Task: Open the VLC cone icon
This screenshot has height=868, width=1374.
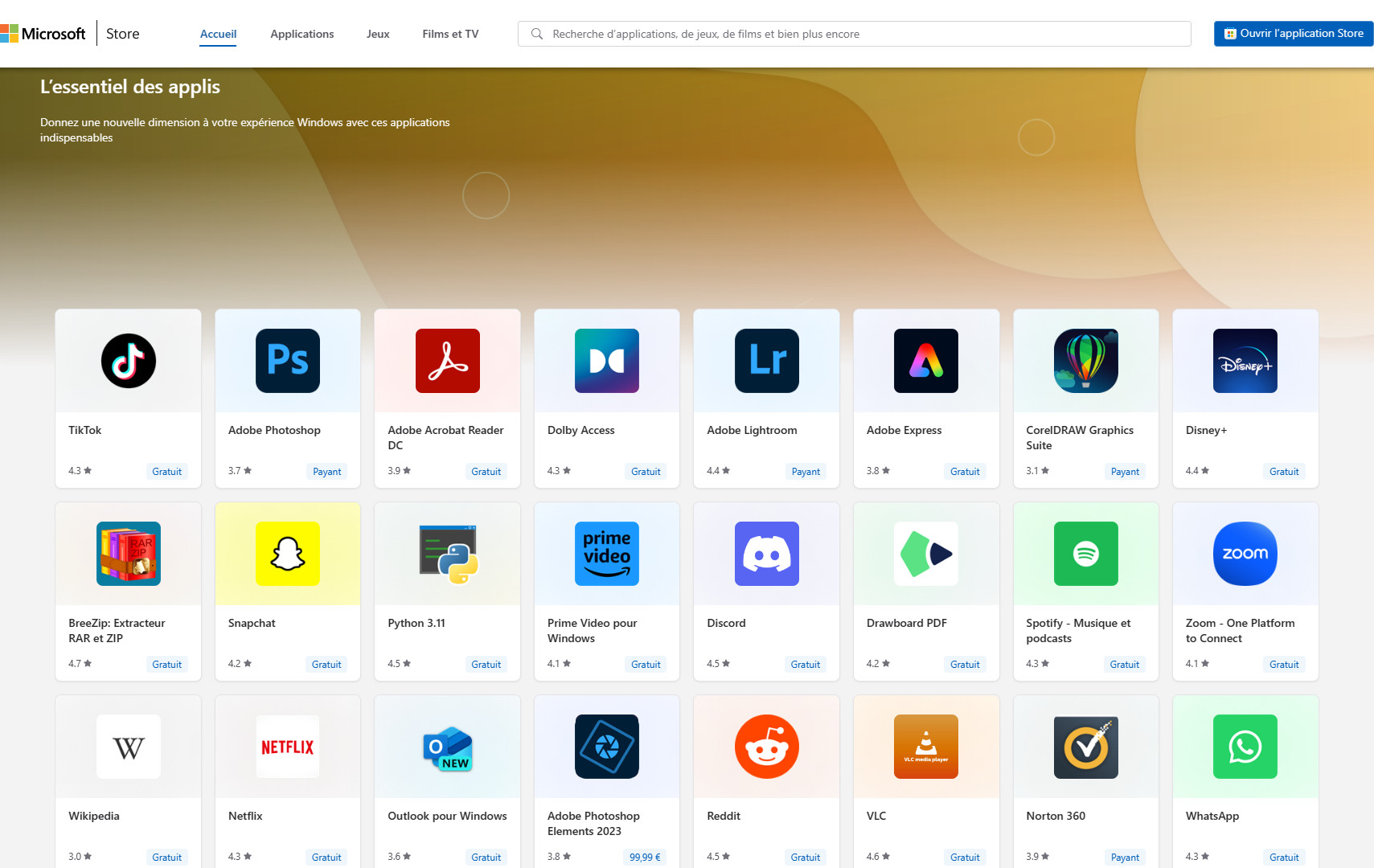Action: (x=926, y=747)
